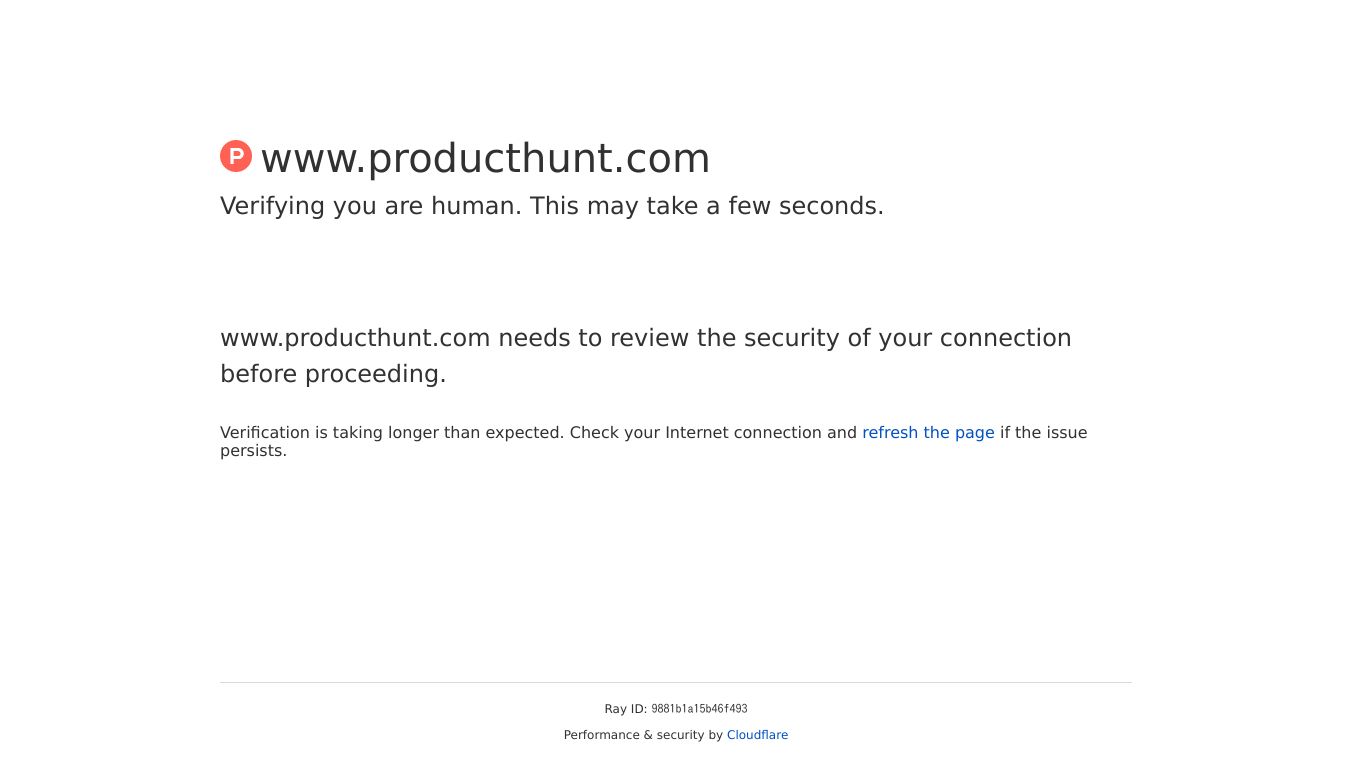Click the "before proceeding." text line

click(333, 374)
